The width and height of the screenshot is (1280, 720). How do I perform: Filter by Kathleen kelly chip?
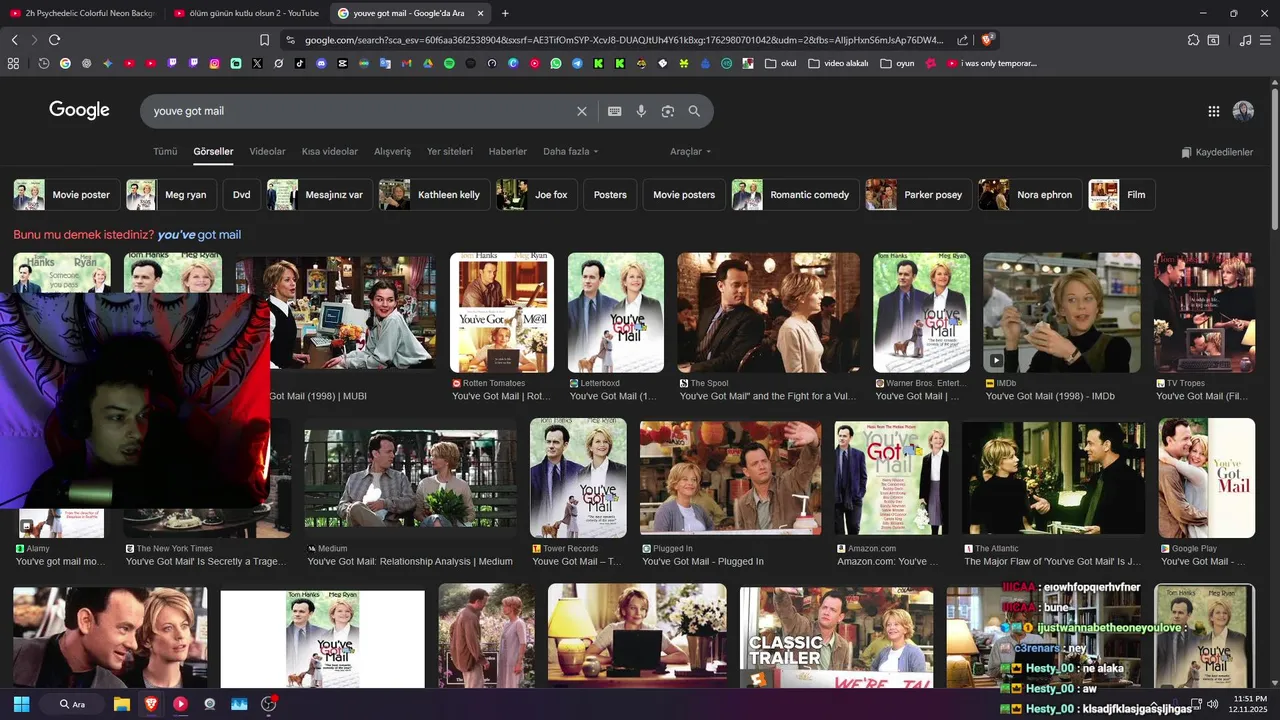[x=435, y=195]
